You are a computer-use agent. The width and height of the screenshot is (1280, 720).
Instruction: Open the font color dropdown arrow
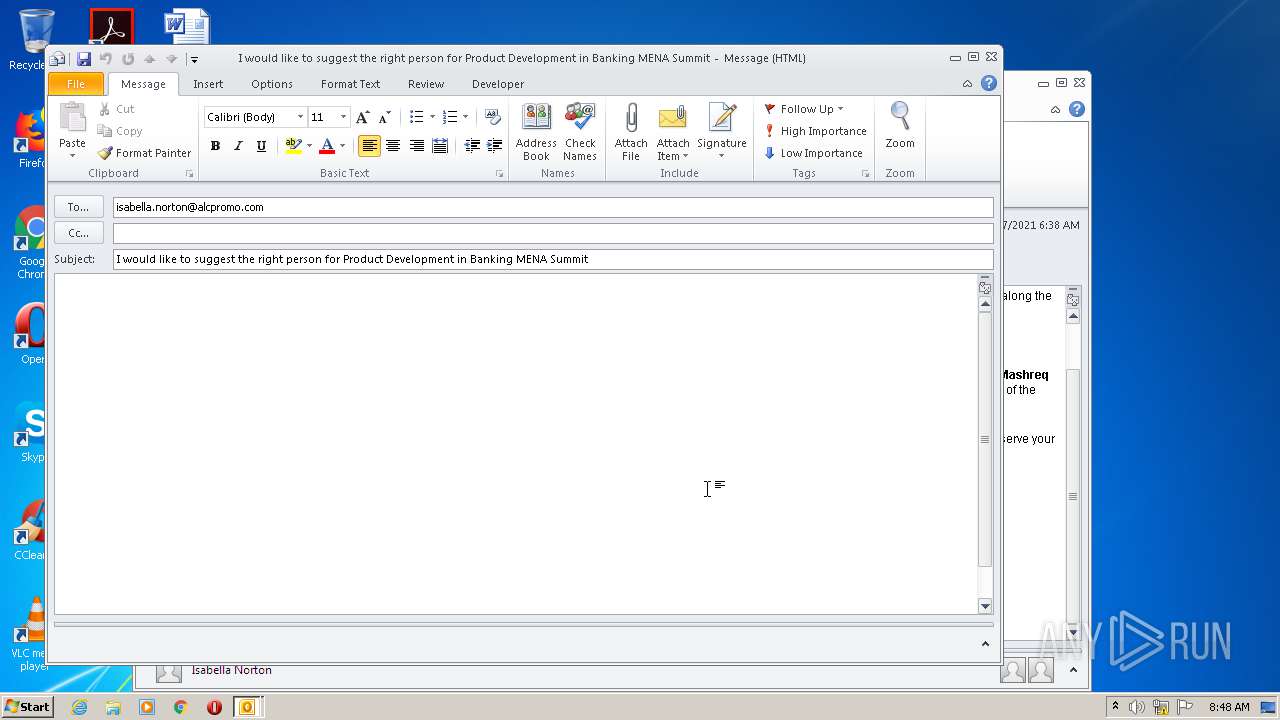[342, 146]
